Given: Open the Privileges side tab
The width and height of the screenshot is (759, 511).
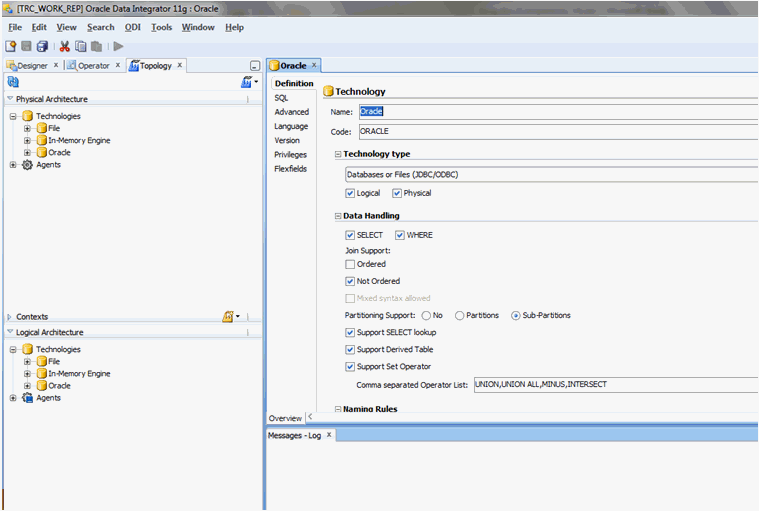Looking at the screenshot, I should [x=290, y=155].
